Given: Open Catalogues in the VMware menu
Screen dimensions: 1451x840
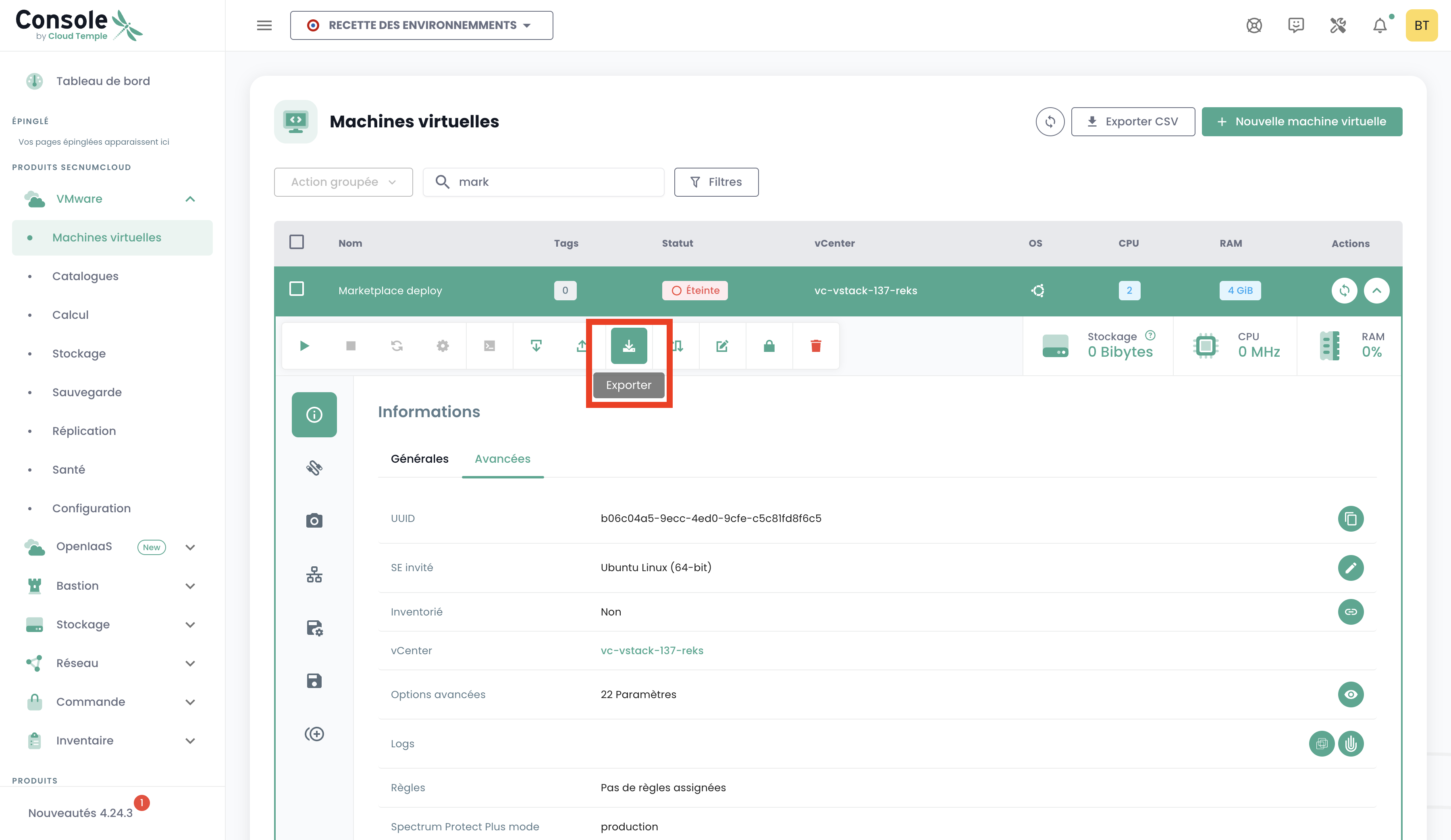Looking at the screenshot, I should click(85, 277).
